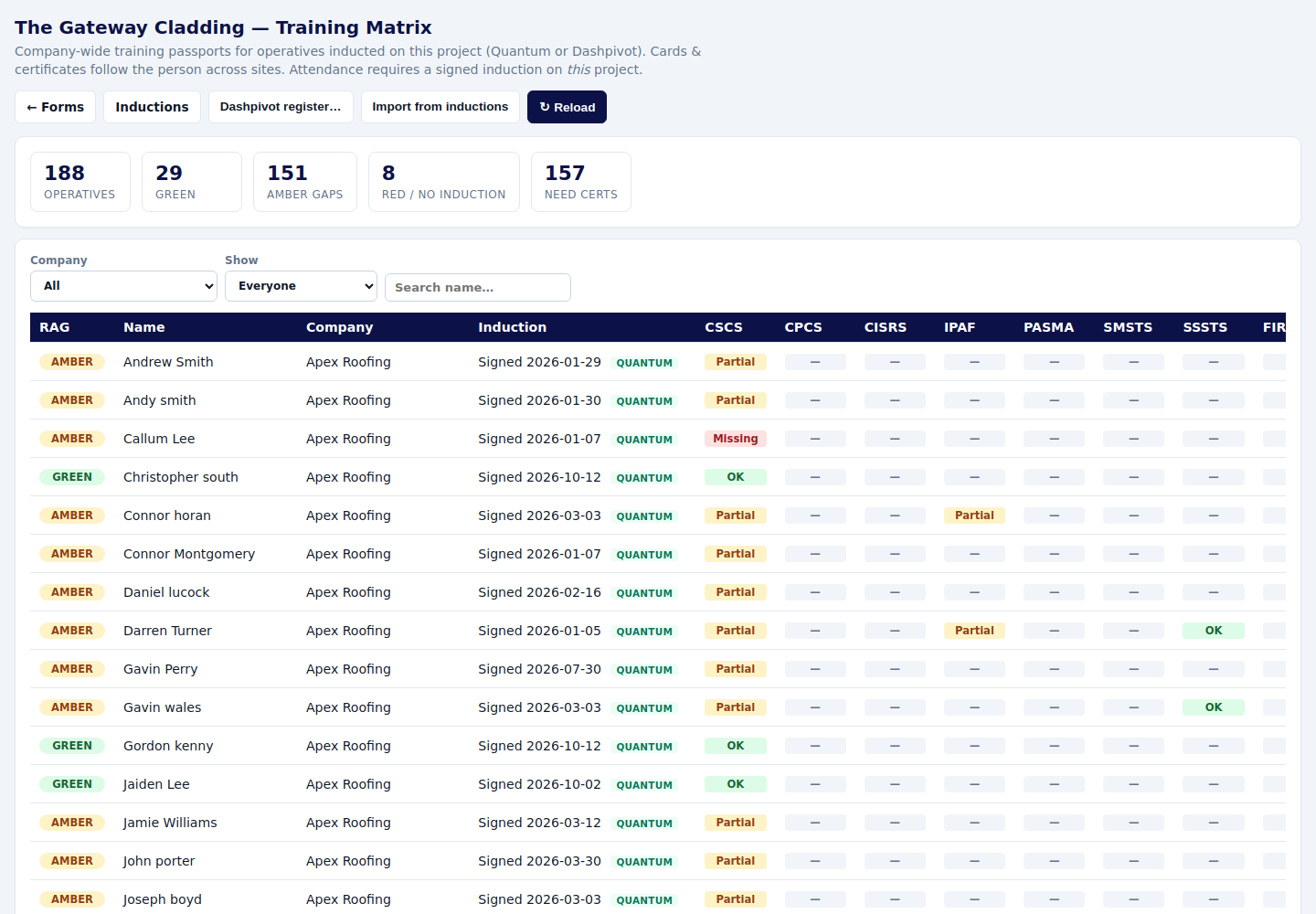Click Jamie Williams' CSCS Partial badge
1316x914 pixels.
click(x=736, y=823)
